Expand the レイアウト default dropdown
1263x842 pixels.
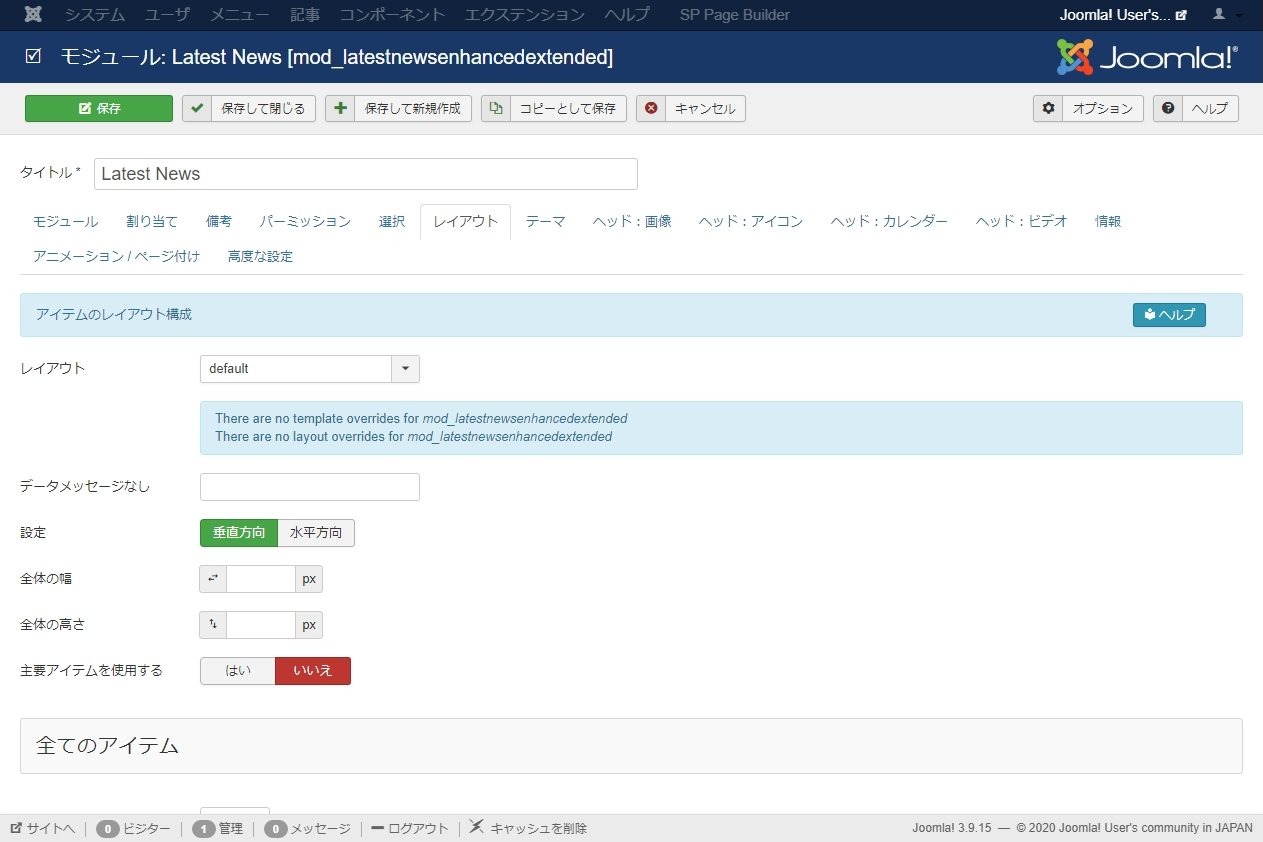405,369
